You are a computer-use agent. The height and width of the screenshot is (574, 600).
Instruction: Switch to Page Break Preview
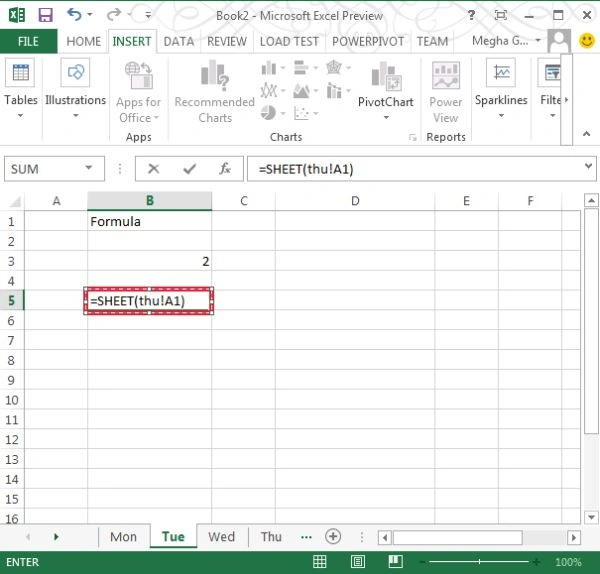[x=395, y=561]
